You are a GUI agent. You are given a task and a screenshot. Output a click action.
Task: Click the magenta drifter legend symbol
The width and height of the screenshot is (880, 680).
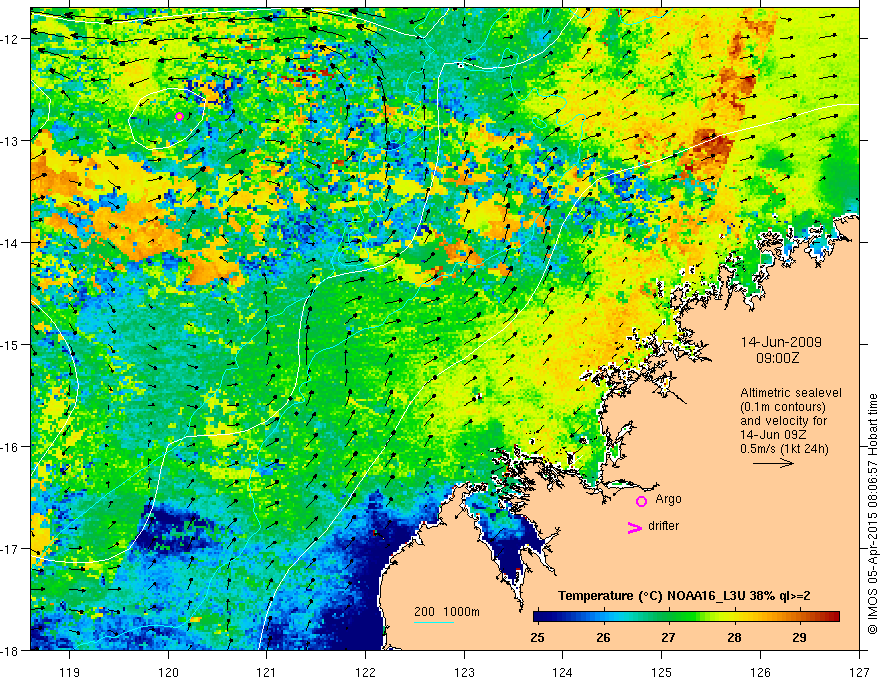(x=634, y=527)
